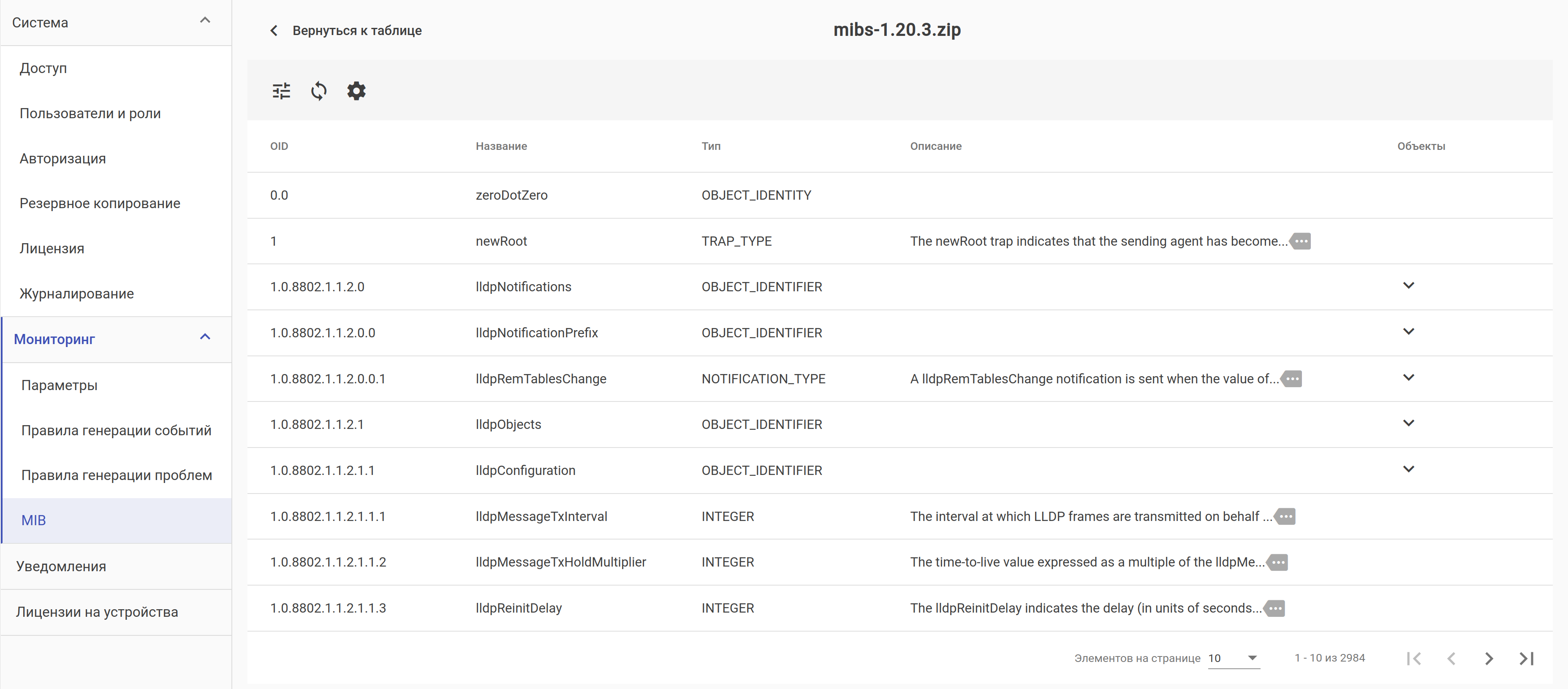Viewport: 1568px width, 689px height.
Task: Open the Уведомления section
Action: tap(61, 566)
